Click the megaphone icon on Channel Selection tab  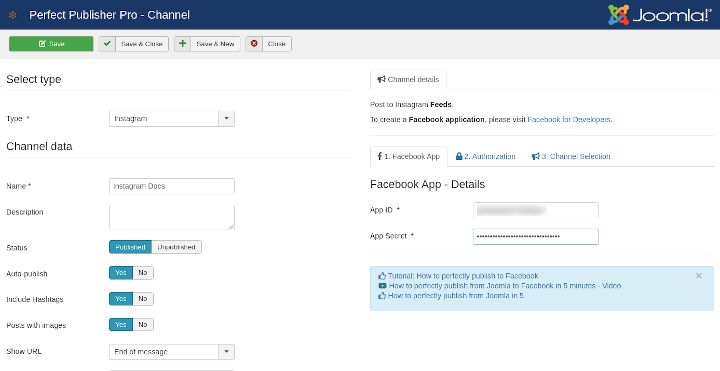pyautogui.click(x=535, y=156)
